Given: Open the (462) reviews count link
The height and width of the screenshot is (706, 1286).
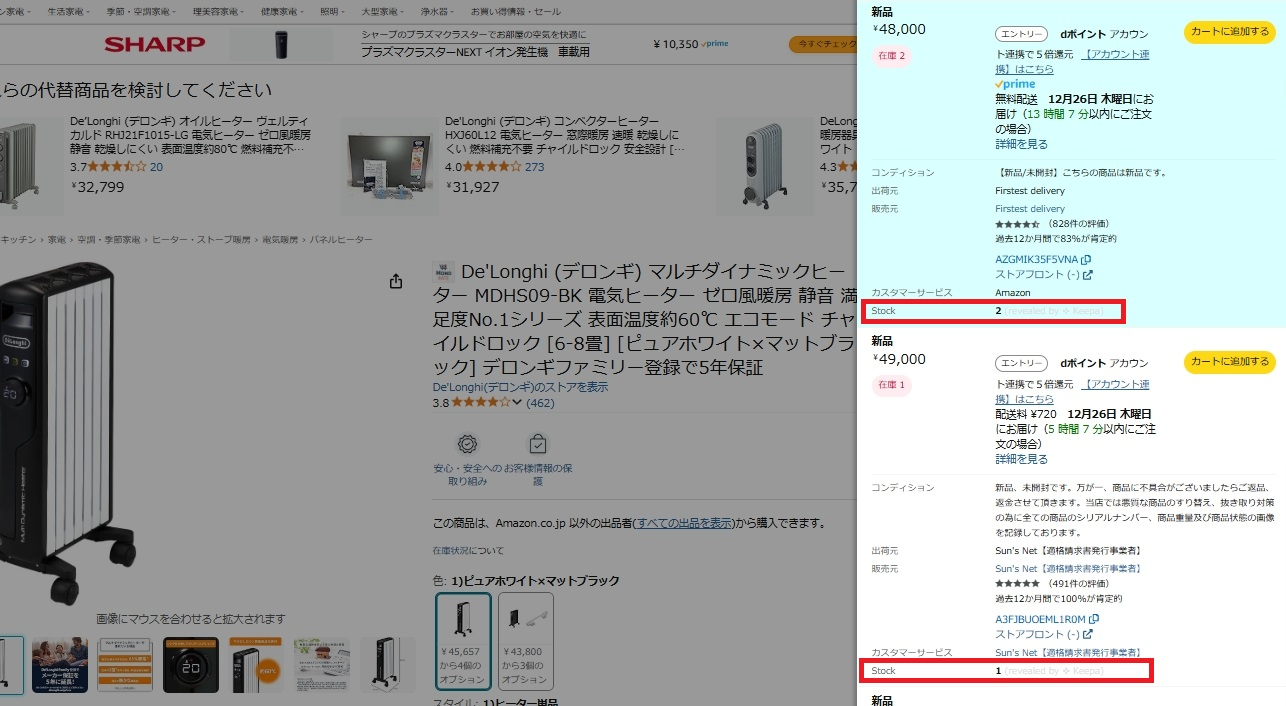Looking at the screenshot, I should 540,403.
